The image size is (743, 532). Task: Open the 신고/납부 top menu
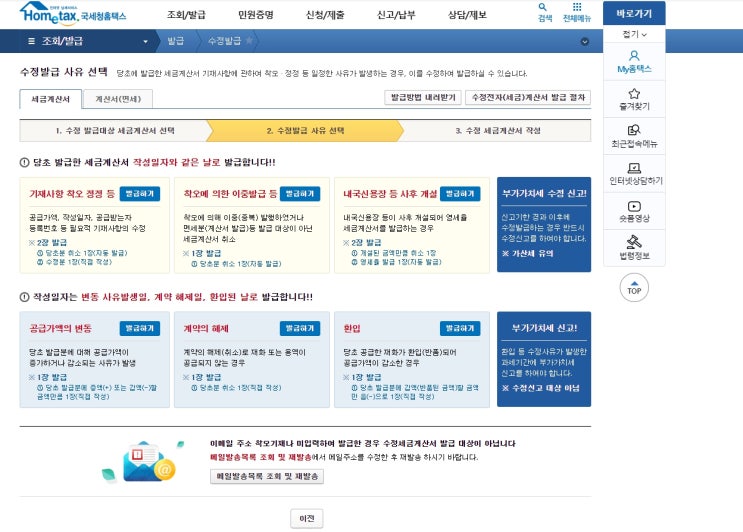tap(396, 15)
